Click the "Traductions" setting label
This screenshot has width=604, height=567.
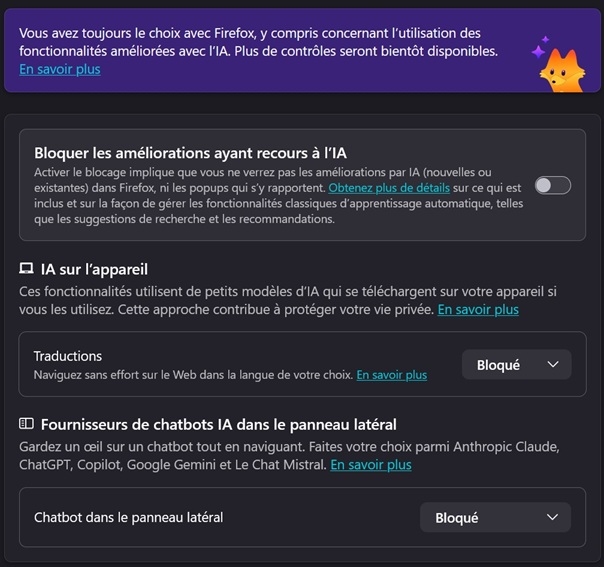[68, 356]
